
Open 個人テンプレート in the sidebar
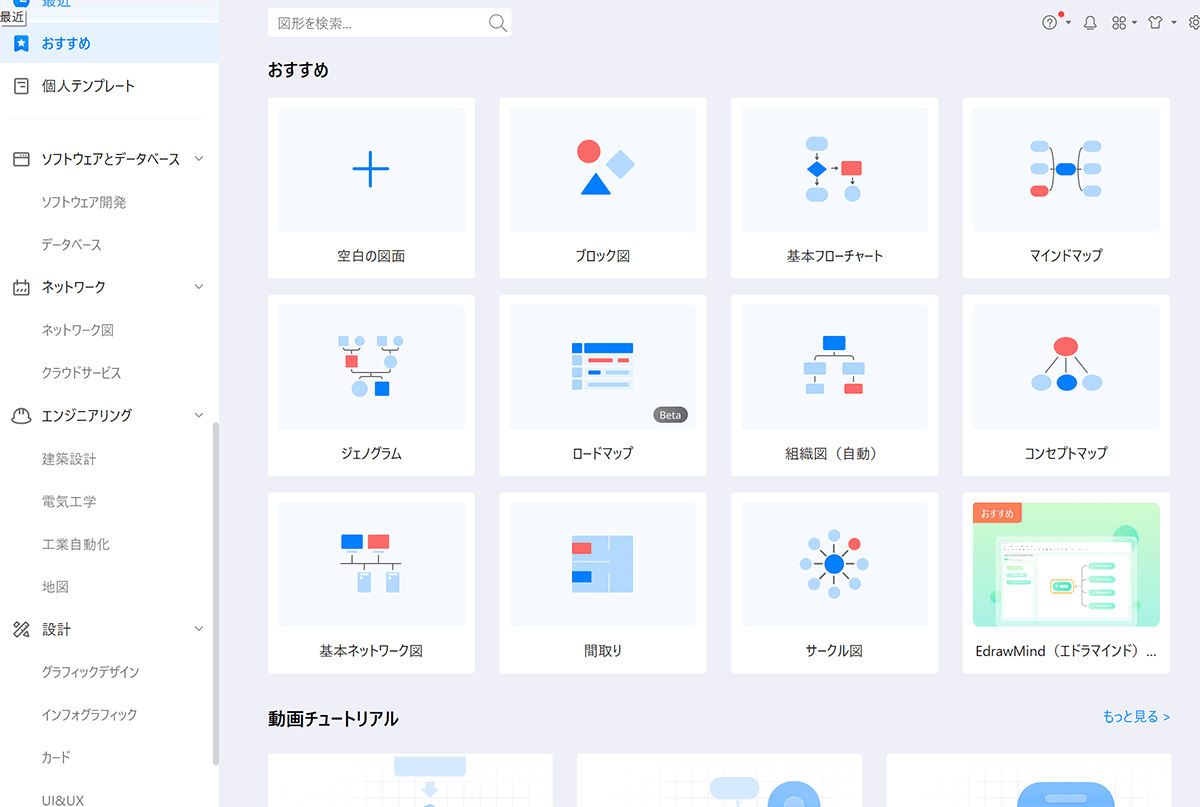pyautogui.click(x=88, y=86)
